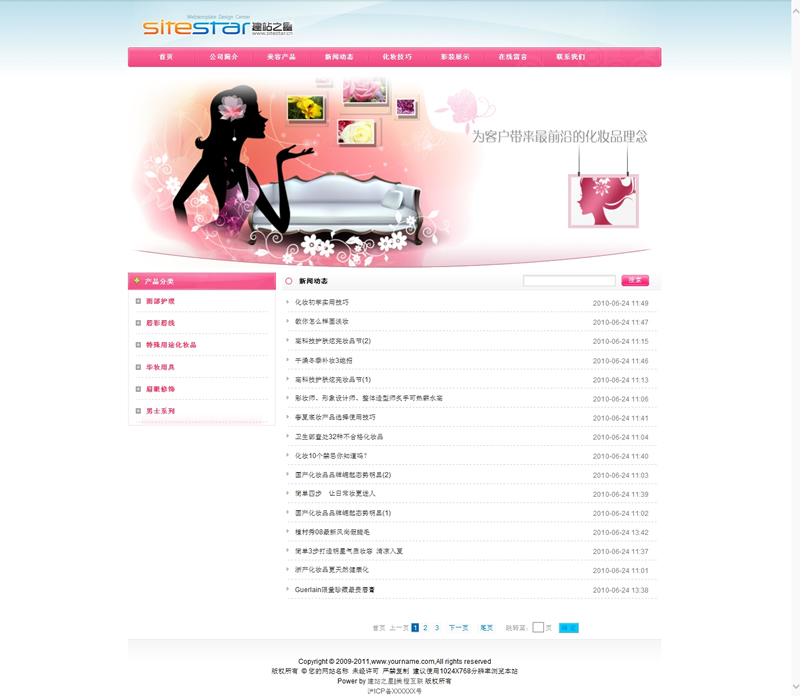Click the arrow bullet on the 13:42 news row
Screen dimensions: 800x696
[288, 531]
